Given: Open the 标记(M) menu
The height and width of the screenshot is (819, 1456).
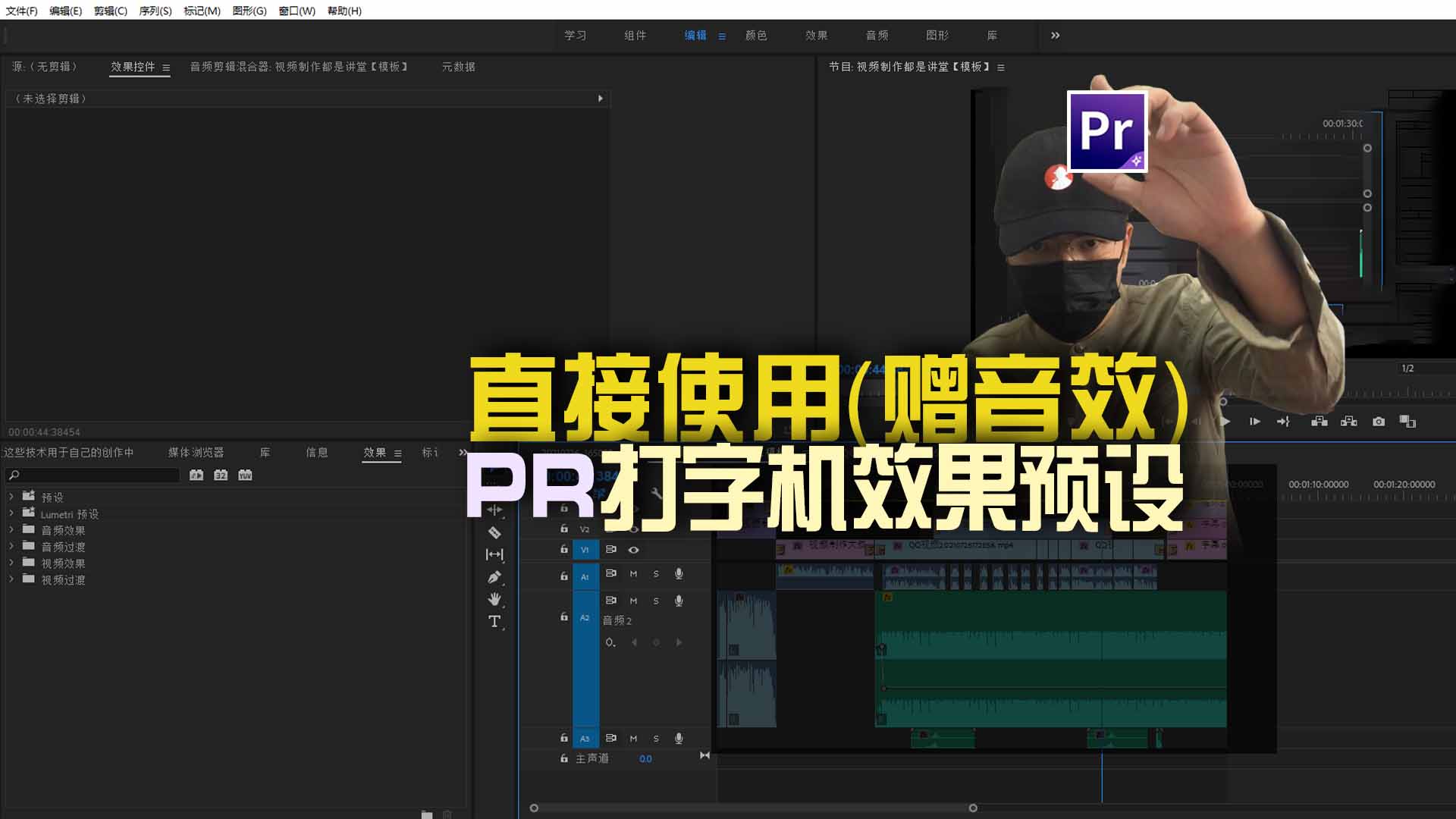Looking at the screenshot, I should click(202, 11).
